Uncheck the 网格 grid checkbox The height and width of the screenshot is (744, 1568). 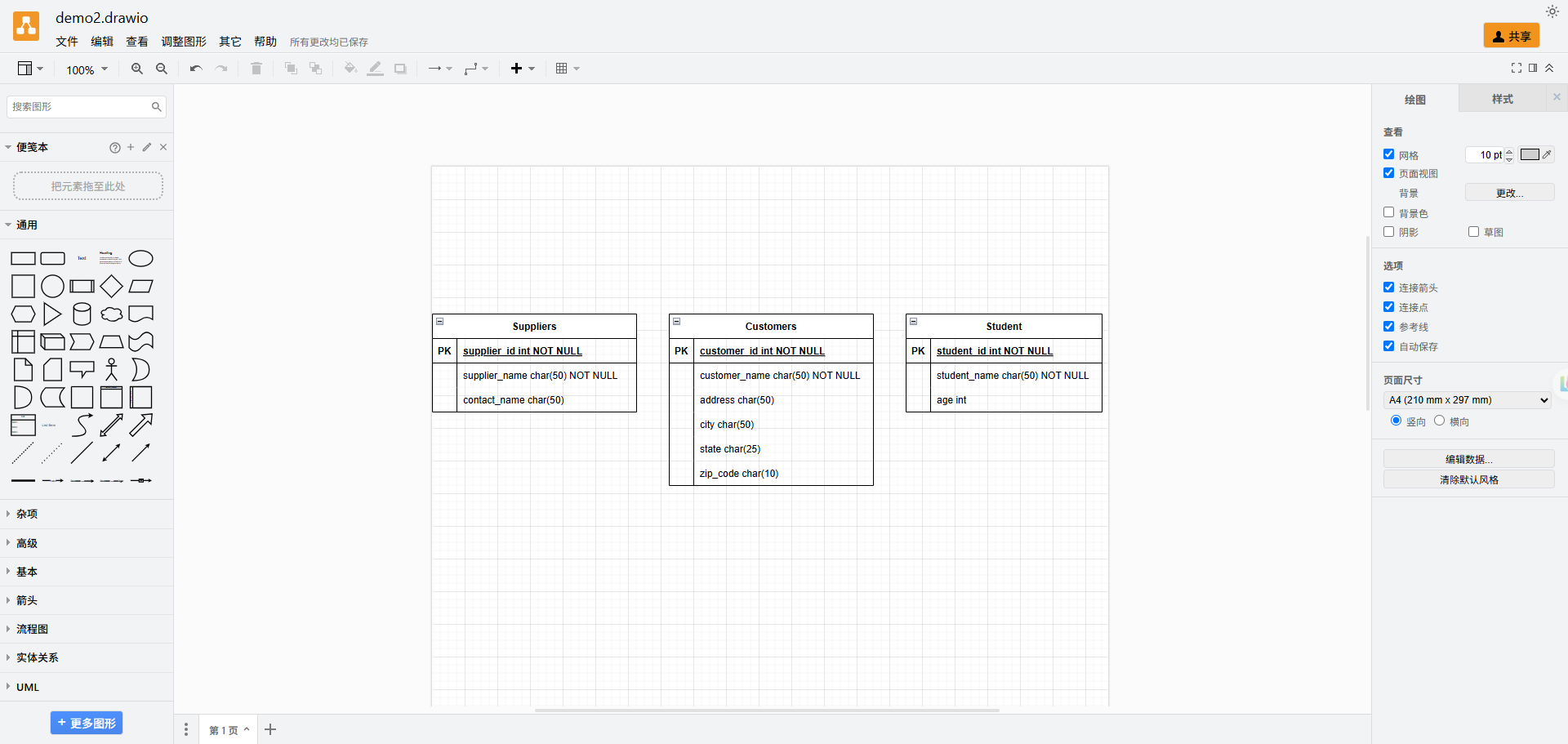coord(1388,154)
